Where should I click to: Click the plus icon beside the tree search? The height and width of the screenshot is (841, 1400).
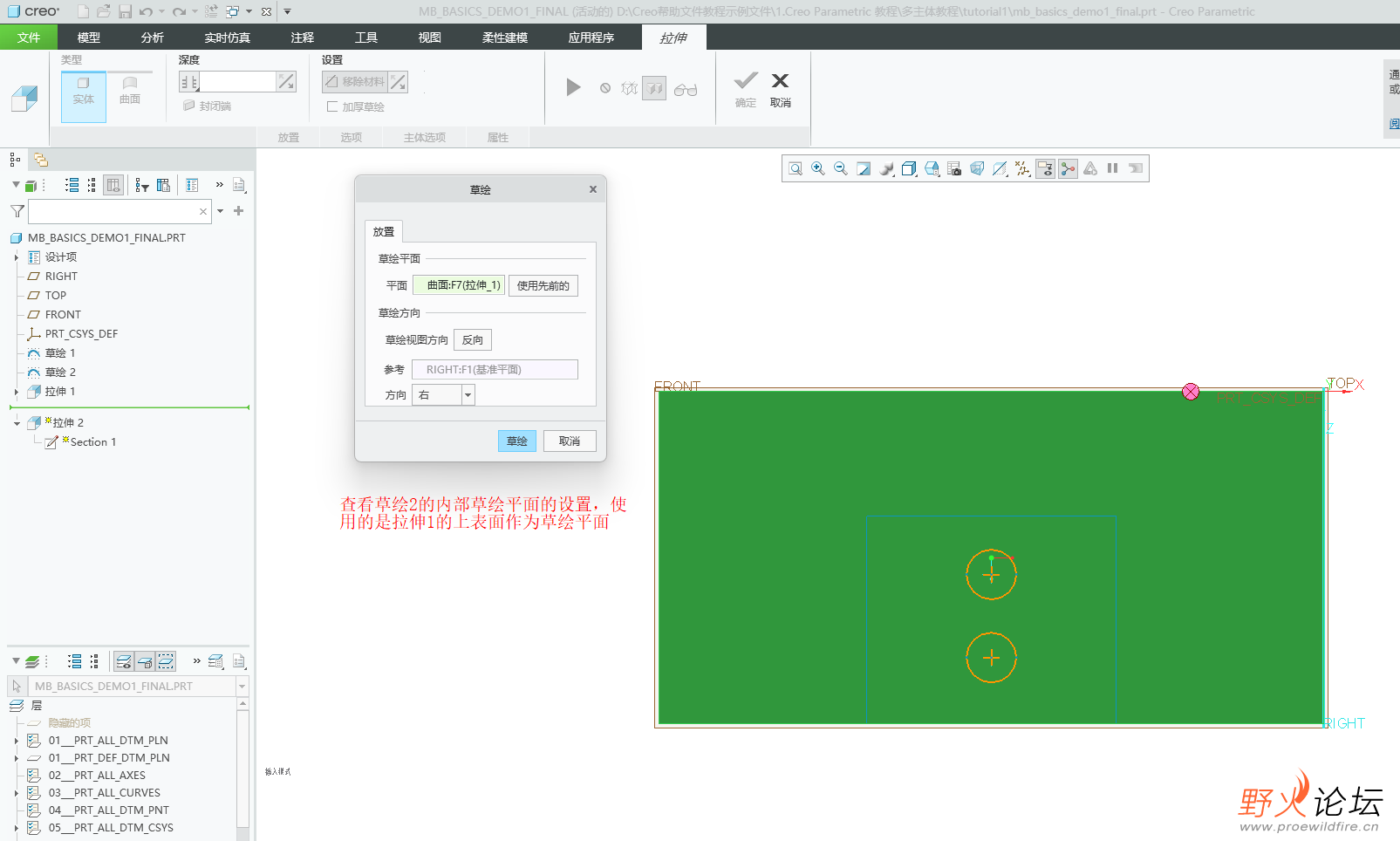click(x=239, y=211)
